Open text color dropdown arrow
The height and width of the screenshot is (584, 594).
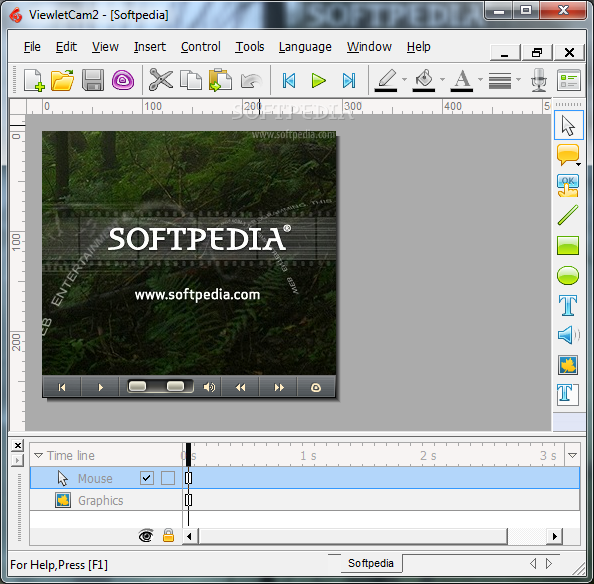pos(480,80)
